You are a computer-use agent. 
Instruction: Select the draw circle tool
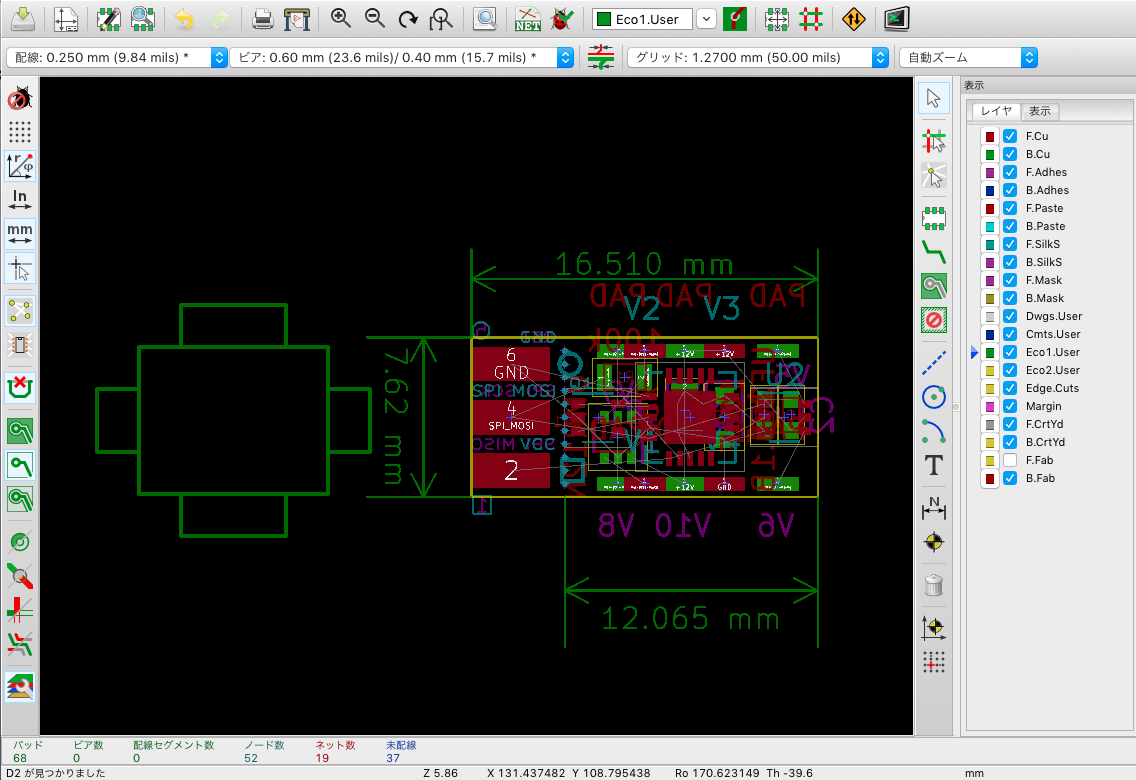[x=934, y=397]
